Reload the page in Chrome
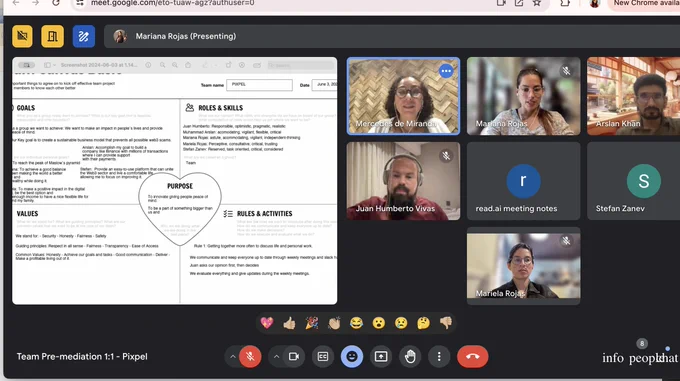680x381 pixels. (x=56, y=3)
